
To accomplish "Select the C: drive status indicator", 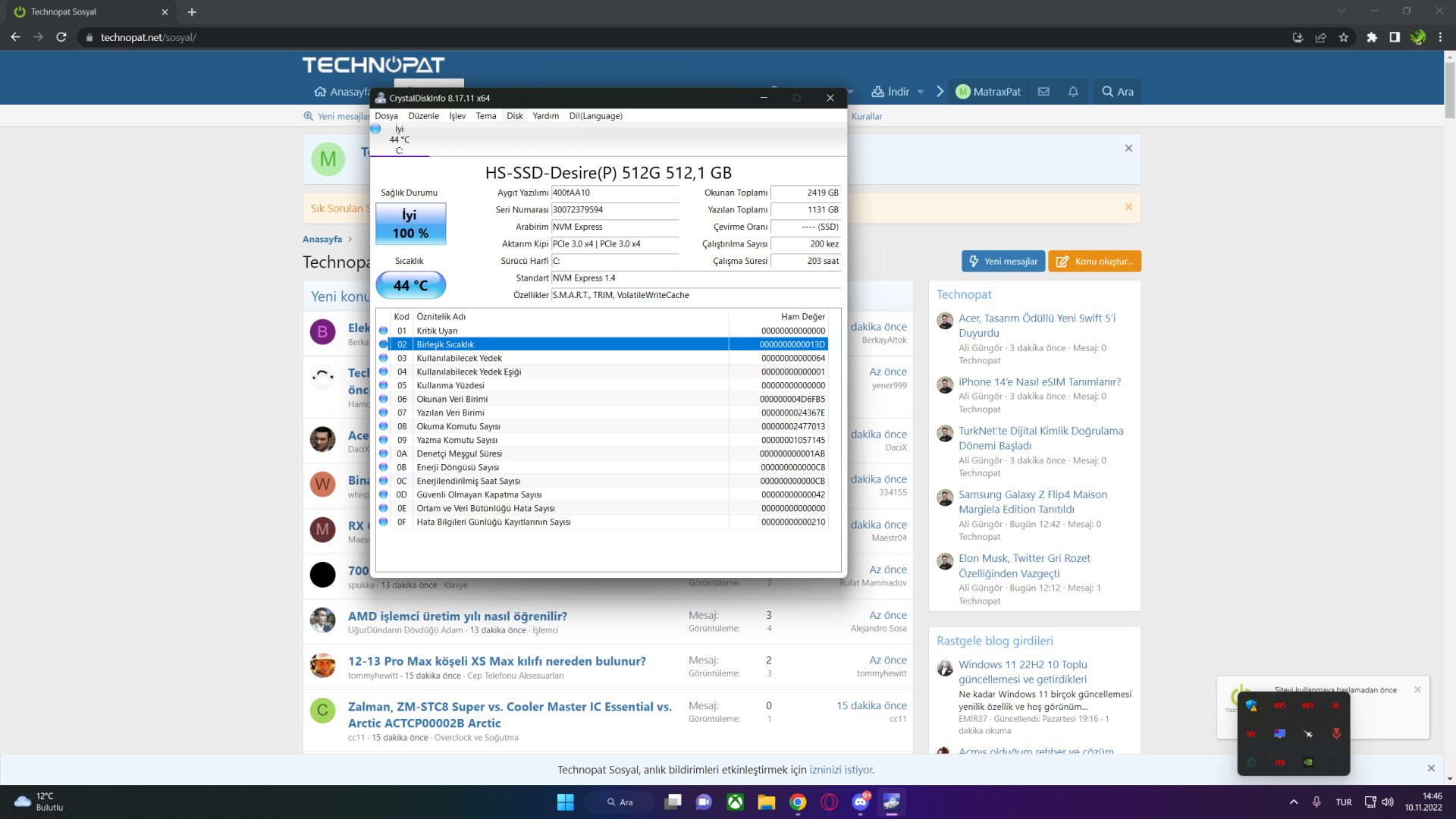I will (x=399, y=140).
